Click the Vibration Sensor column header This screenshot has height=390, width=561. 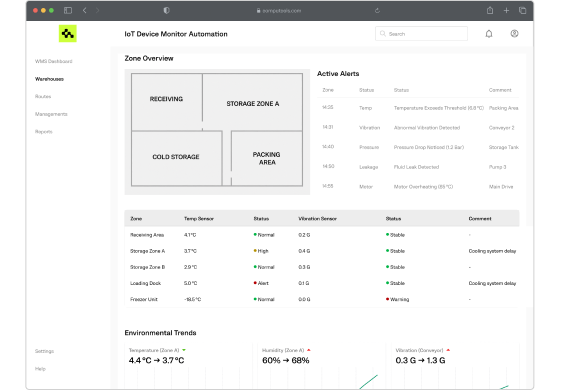[317, 218]
